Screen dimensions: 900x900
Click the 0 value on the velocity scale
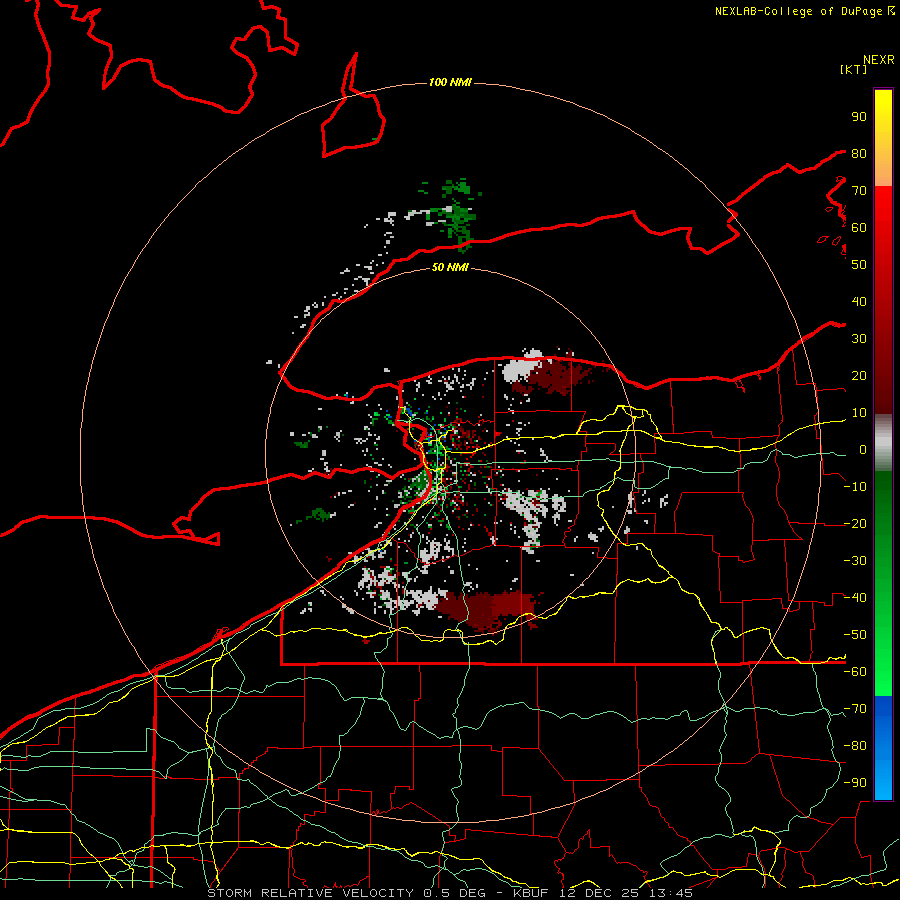(863, 450)
